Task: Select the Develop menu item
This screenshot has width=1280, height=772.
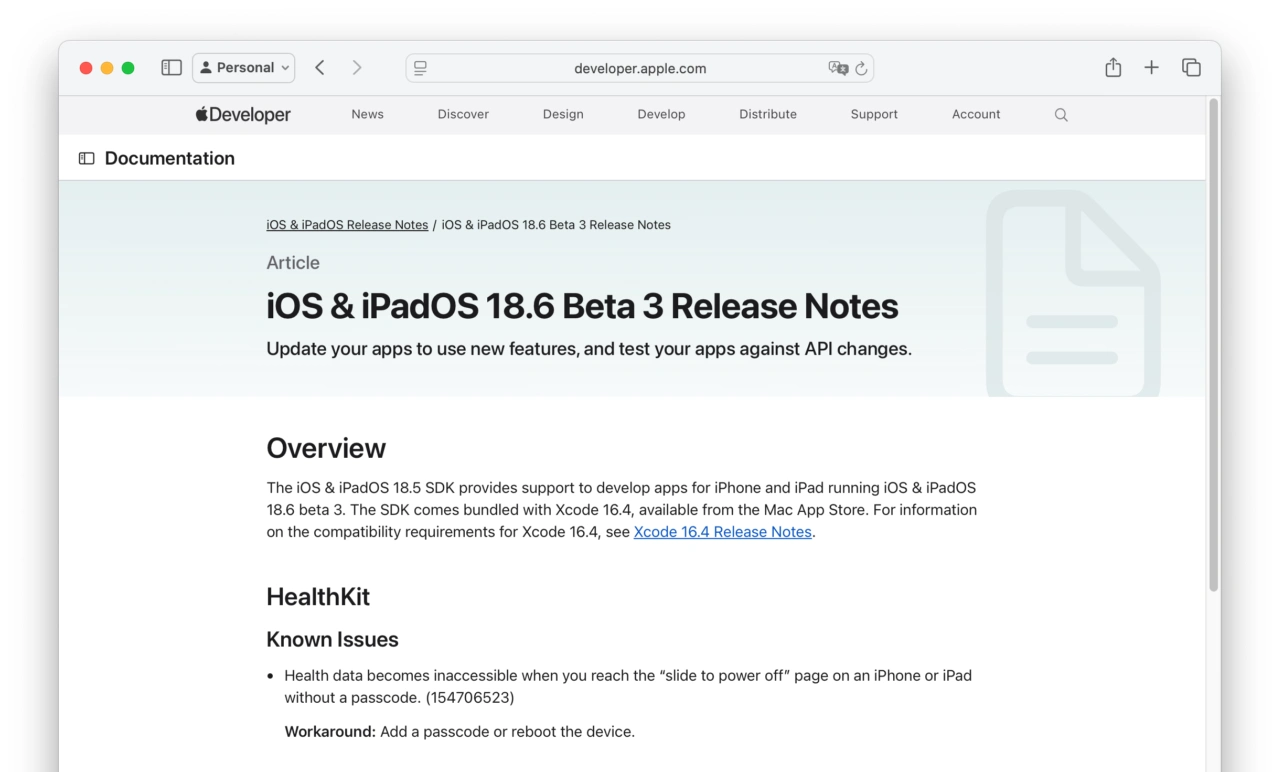Action: [661, 114]
